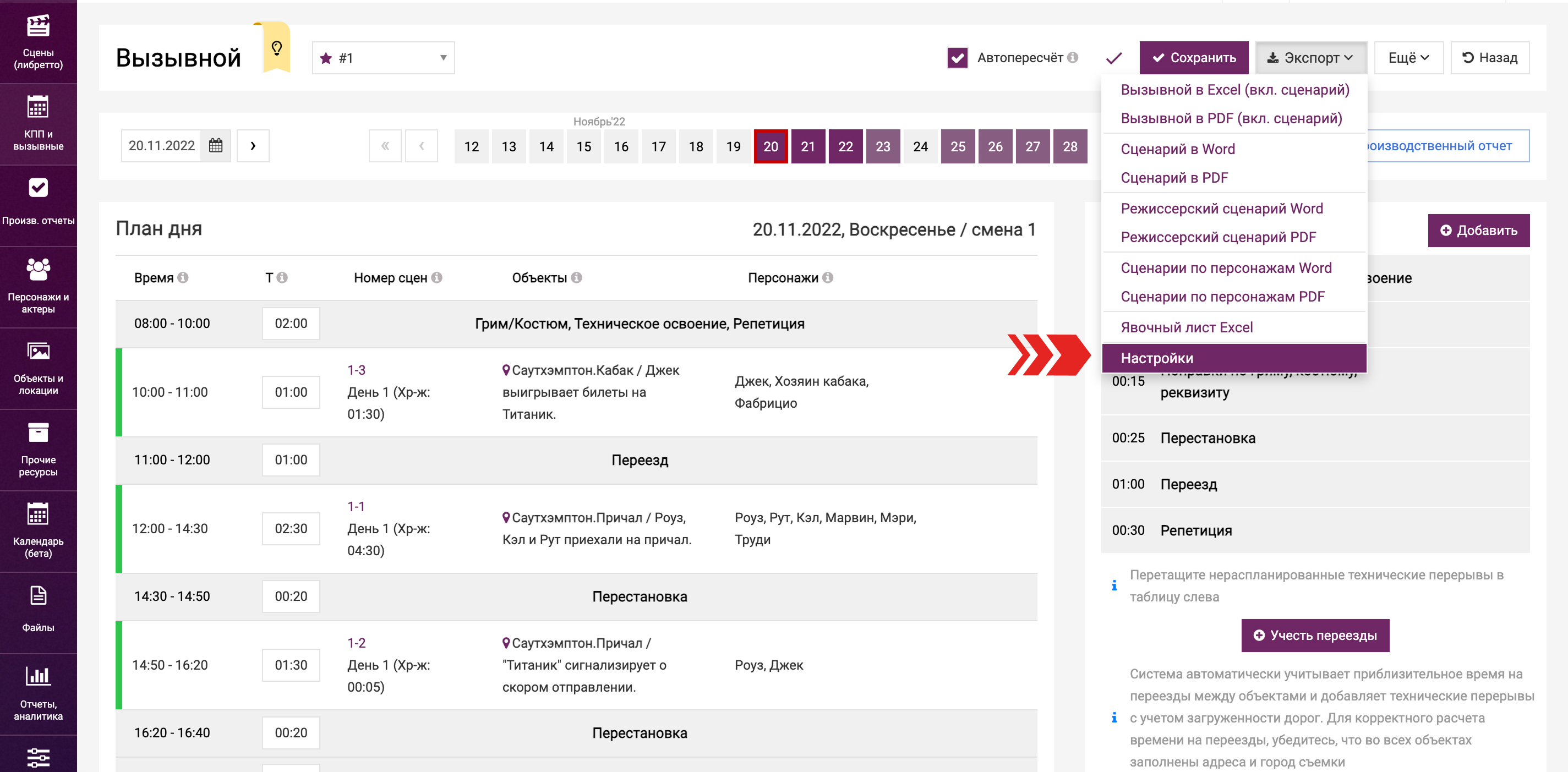Select day 12 in November calendar
Viewport: 1568px width, 772px height.
pyautogui.click(x=472, y=146)
